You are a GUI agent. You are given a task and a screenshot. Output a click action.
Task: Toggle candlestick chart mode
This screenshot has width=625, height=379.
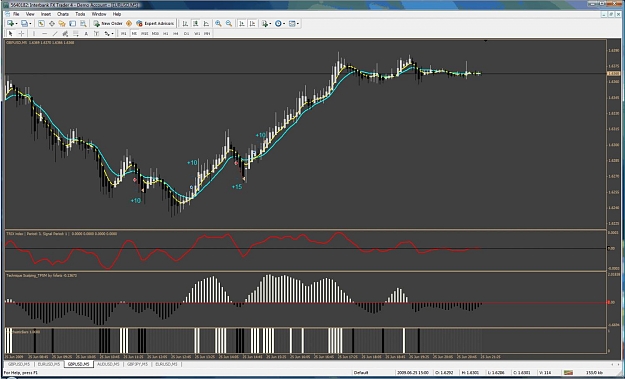coord(195,24)
